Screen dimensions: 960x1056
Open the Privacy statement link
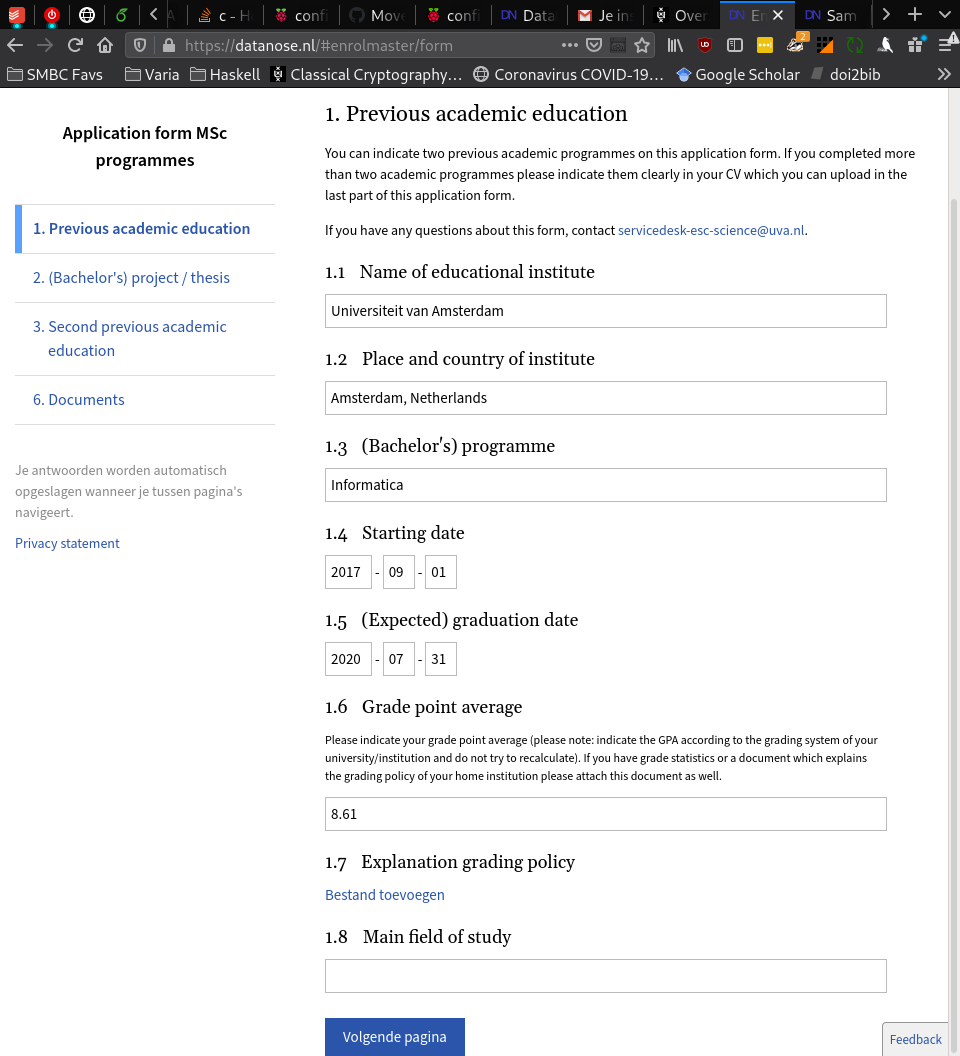pyautogui.click(x=67, y=544)
